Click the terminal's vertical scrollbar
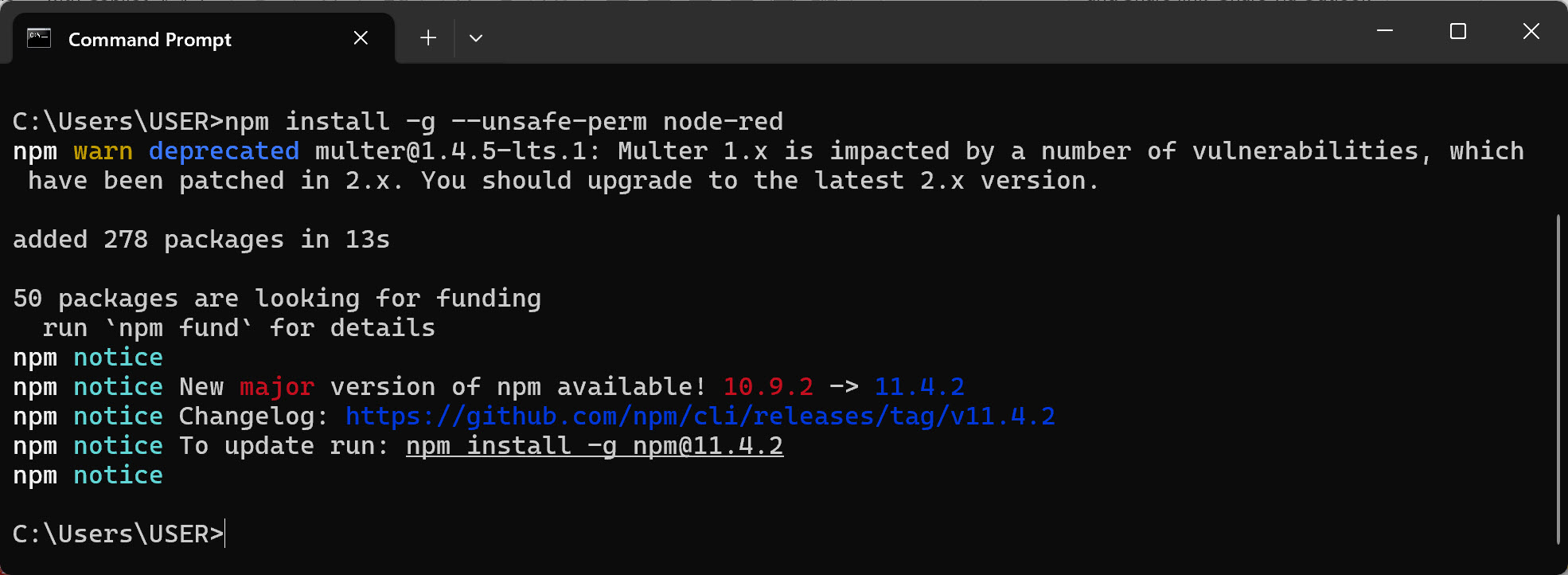The height and width of the screenshot is (575, 1568). click(x=1558, y=378)
